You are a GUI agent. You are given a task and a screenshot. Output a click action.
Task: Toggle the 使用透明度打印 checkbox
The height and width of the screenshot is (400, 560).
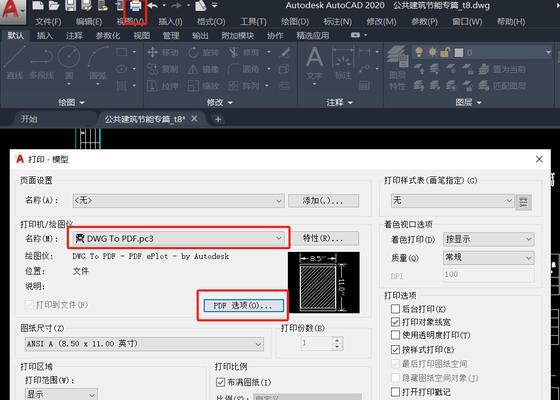coord(395,335)
